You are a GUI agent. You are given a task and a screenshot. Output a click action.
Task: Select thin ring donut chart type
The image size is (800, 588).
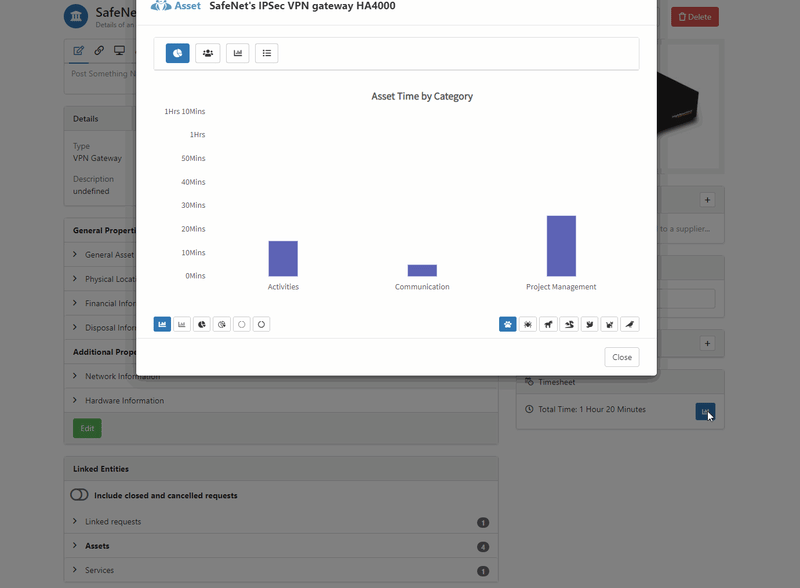(242, 324)
